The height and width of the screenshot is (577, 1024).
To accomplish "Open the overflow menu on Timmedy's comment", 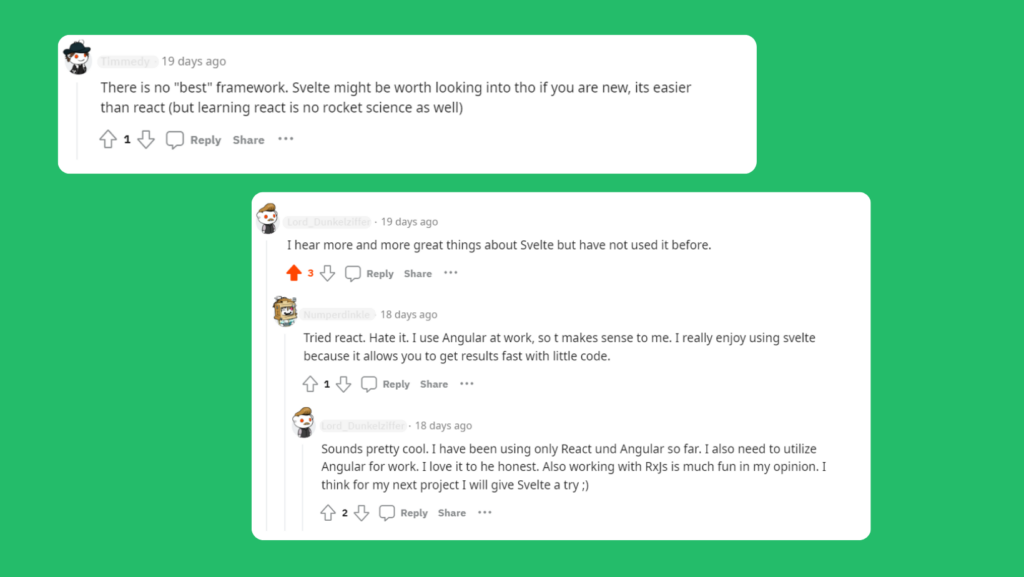I will [x=285, y=139].
